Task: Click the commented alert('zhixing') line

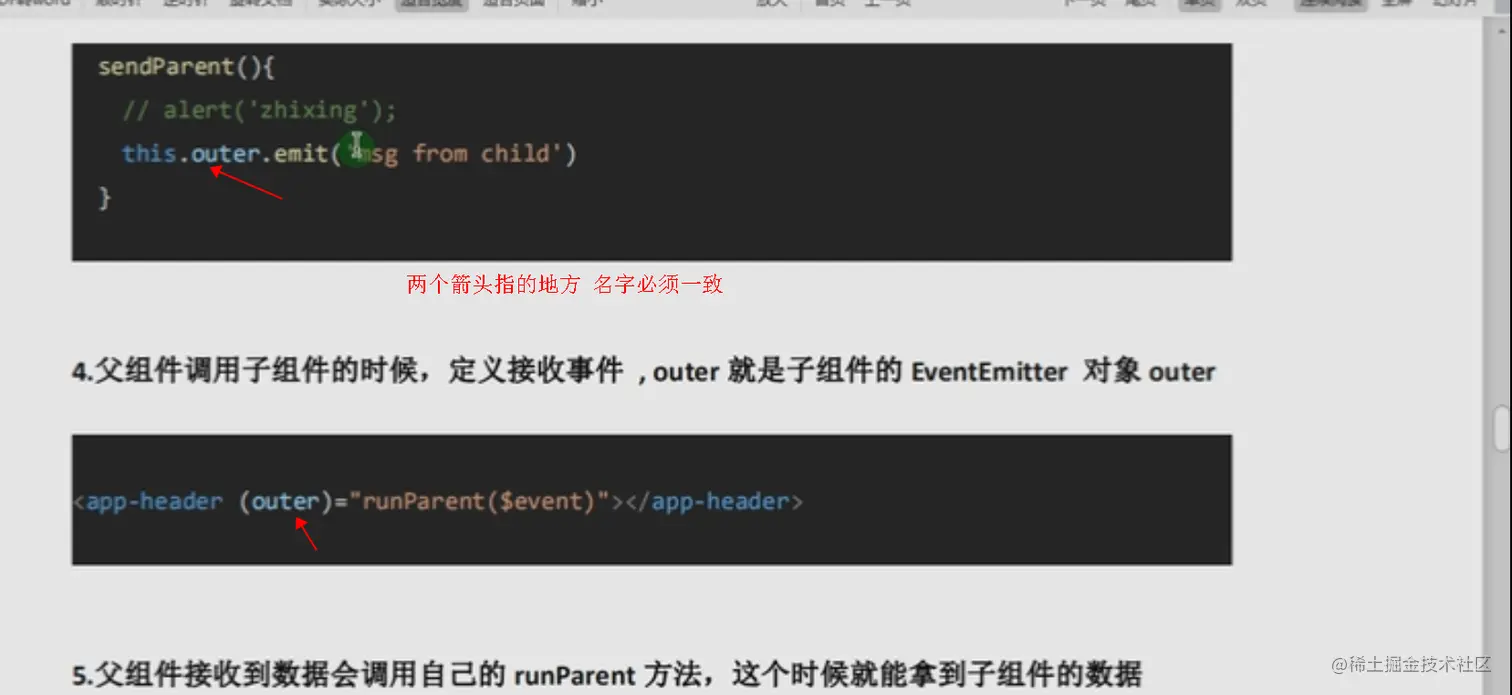Action: pos(260,110)
